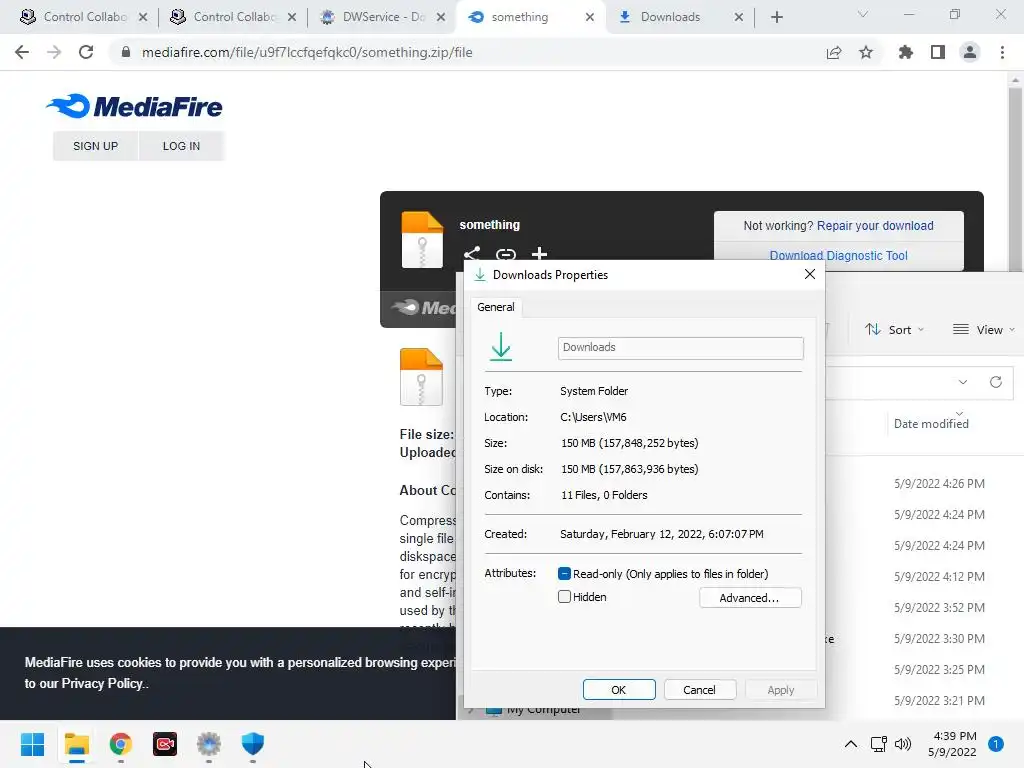The height and width of the screenshot is (768, 1024).
Task: Open Advanced attributes button
Action: click(x=750, y=598)
